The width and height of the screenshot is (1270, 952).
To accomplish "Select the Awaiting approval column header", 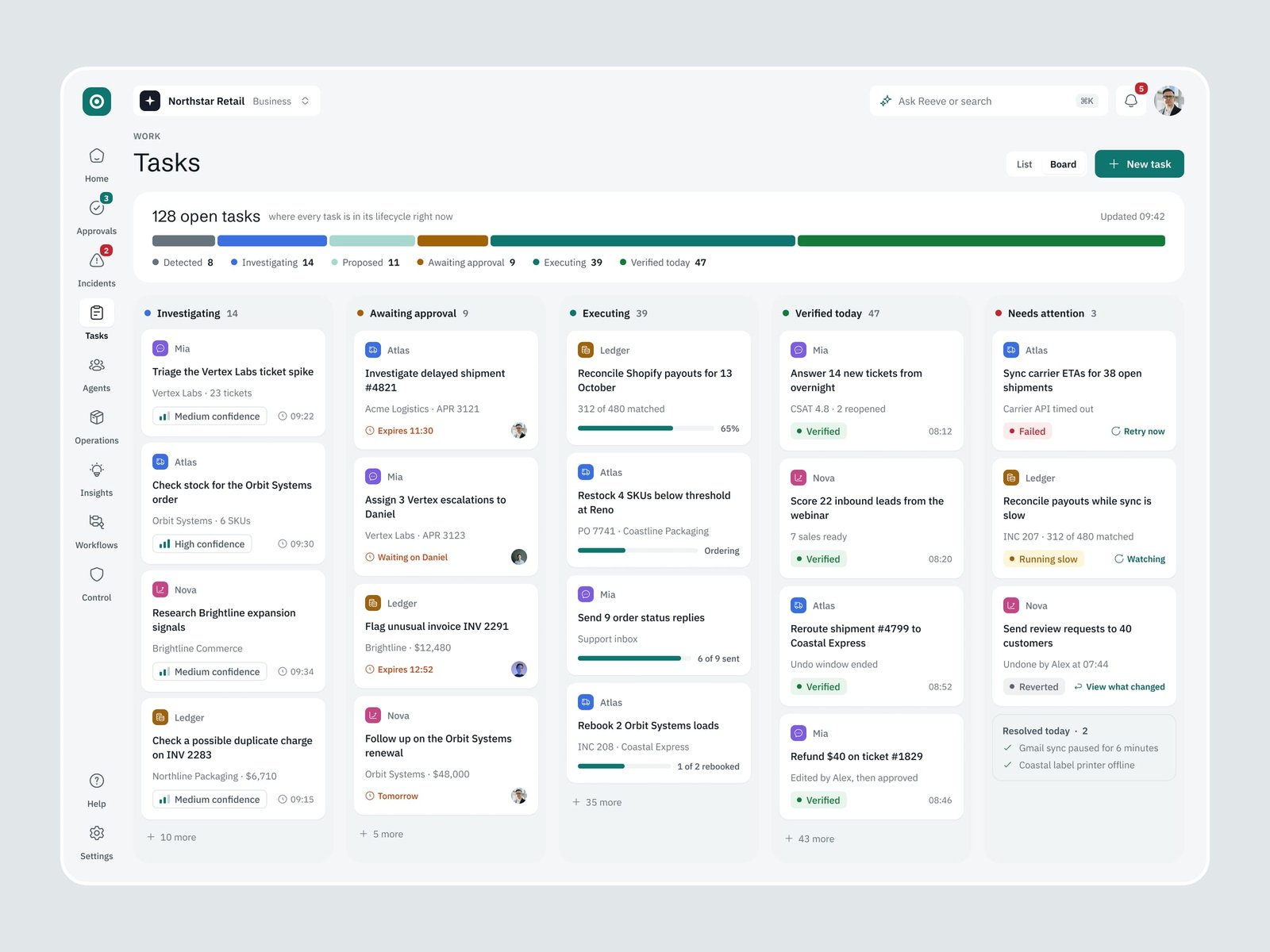I will coord(413,313).
